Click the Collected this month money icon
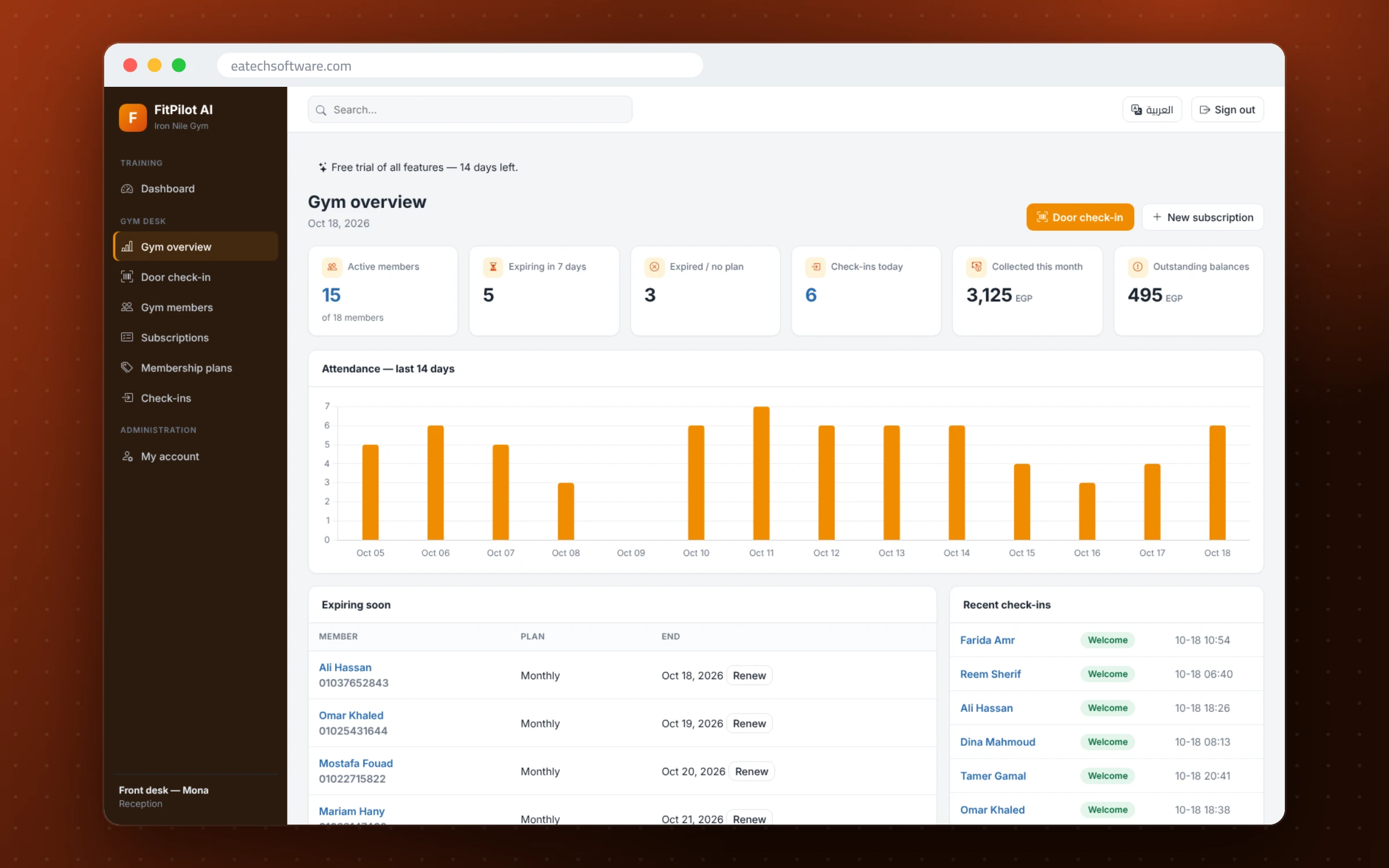The width and height of the screenshot is (1389, 868). click(976, 267)
